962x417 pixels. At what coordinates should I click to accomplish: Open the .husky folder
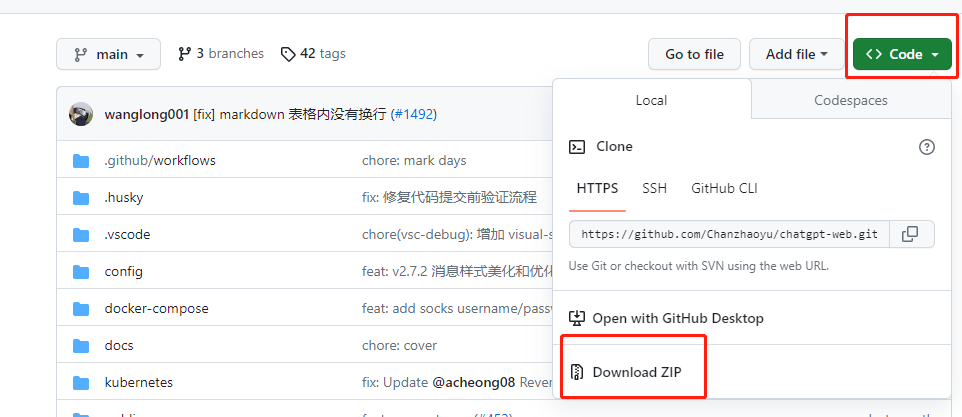[124, 197]
